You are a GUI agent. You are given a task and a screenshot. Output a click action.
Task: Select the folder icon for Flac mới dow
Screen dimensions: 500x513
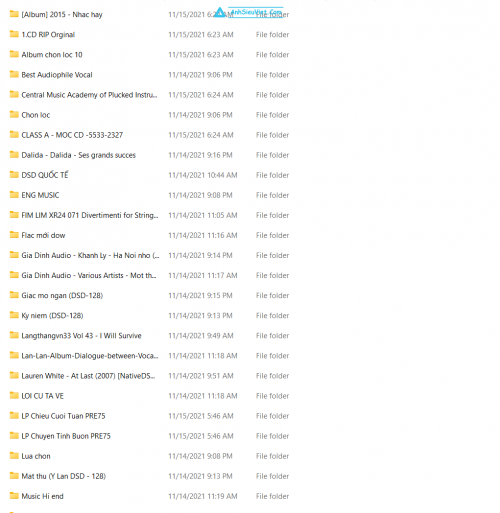[x=14, y=235]
